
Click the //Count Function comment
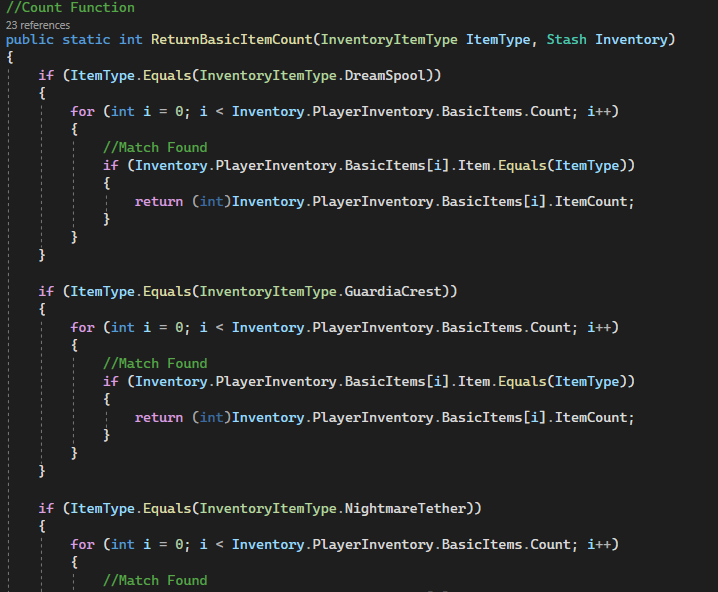click(x=71, y=7)
